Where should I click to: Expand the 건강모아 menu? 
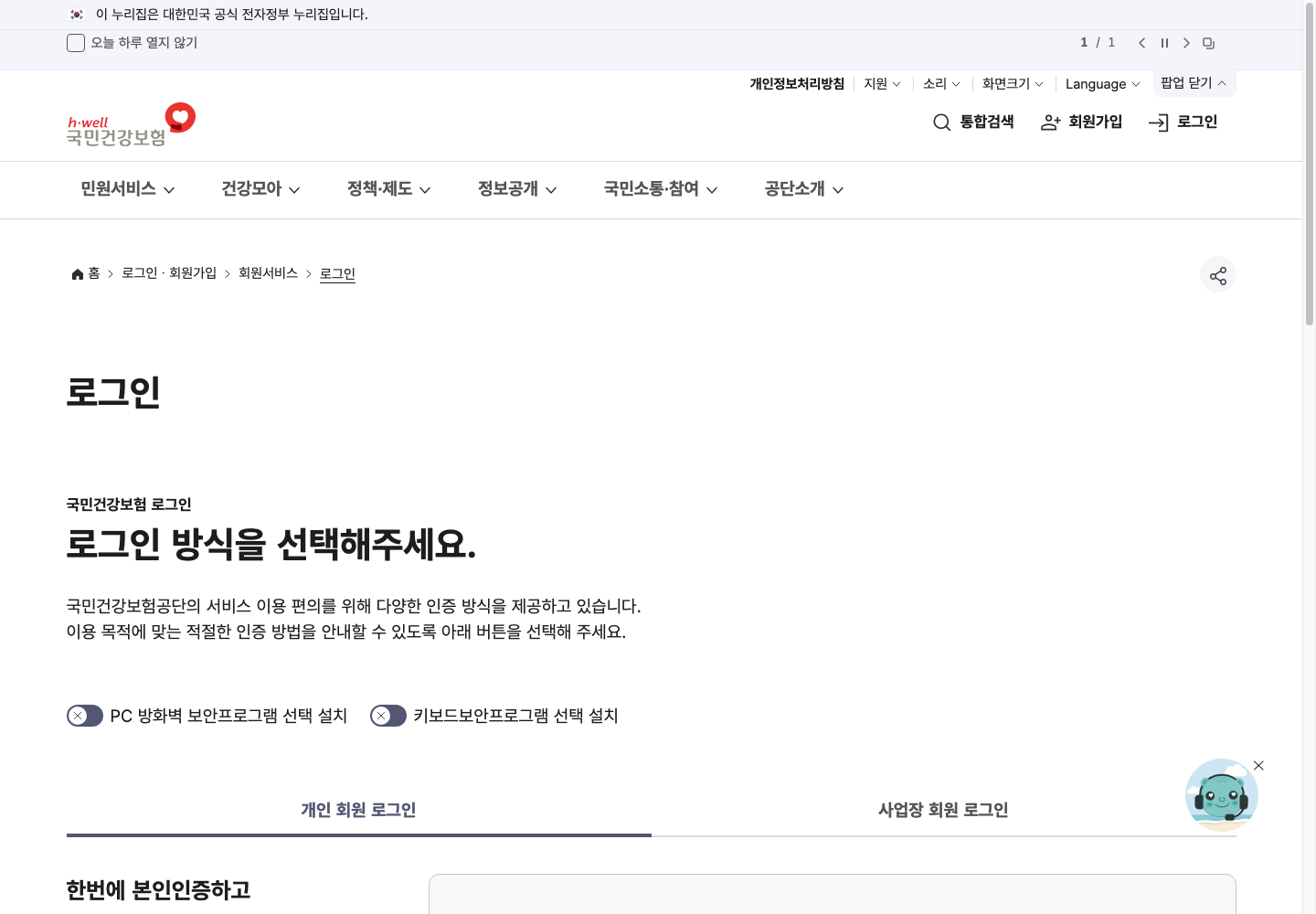point(260,189)
